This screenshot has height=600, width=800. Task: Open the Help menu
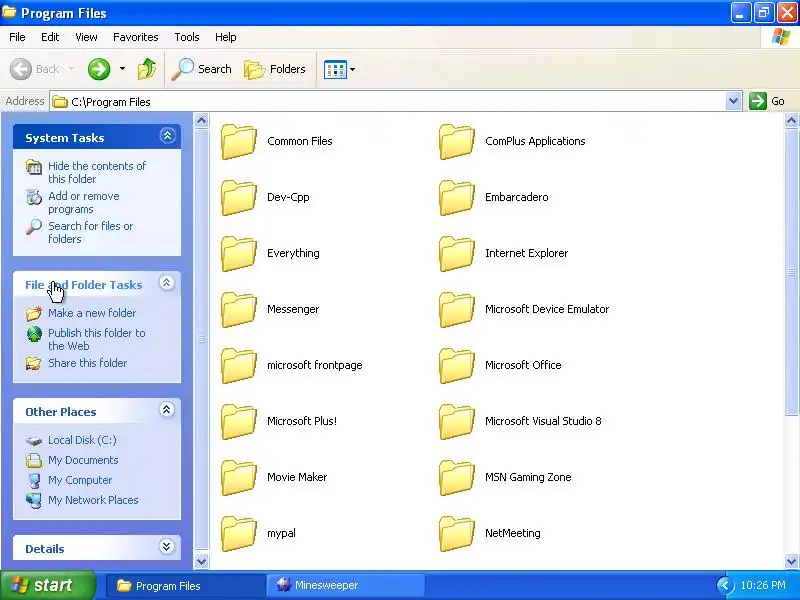[x=226, y=37]
